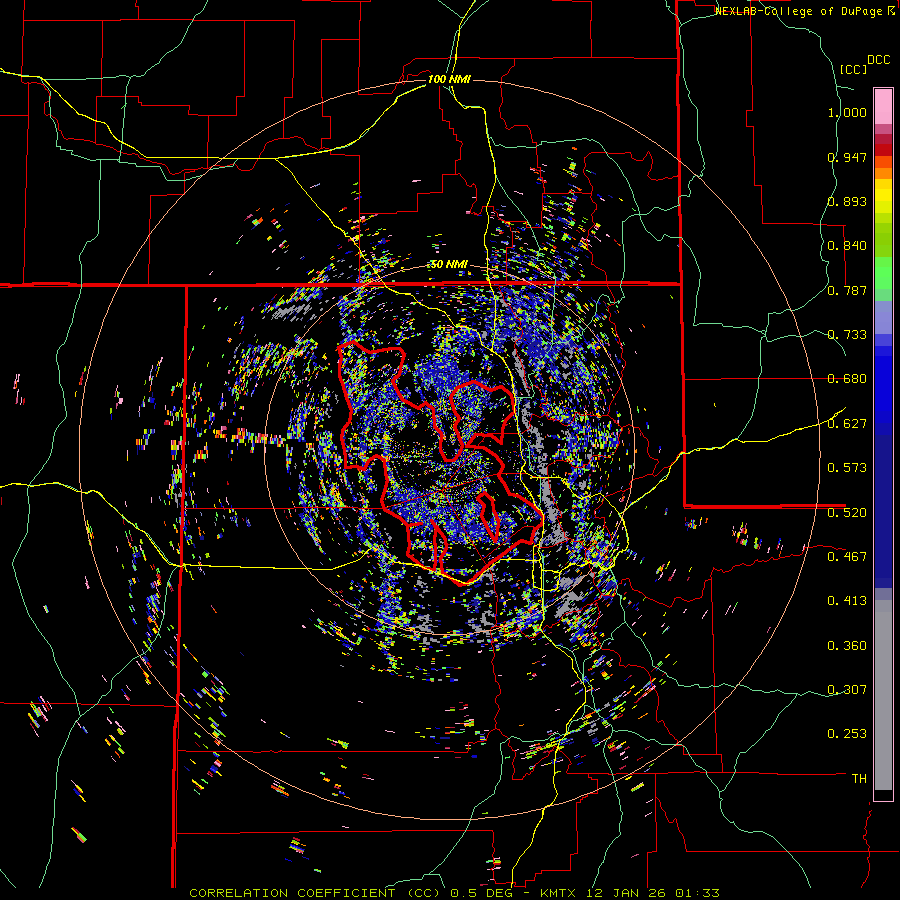The height and width of the screenshot is (900, 900).
Task: Select the 0.573 scale value
Action: pos(847,468)
